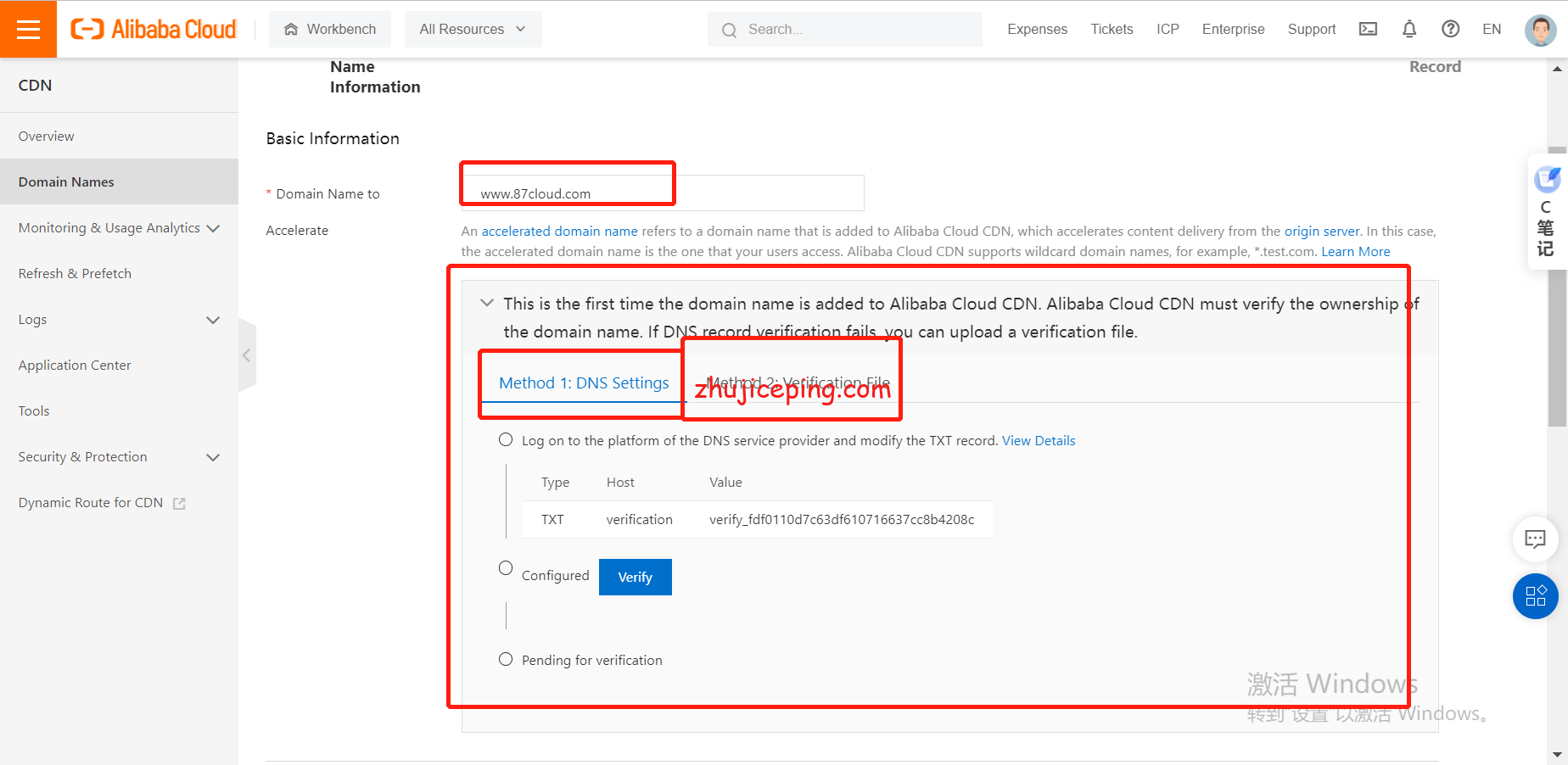Select the TXT record type cell
Screen dimensions: 1568x765
pos(552,520)
